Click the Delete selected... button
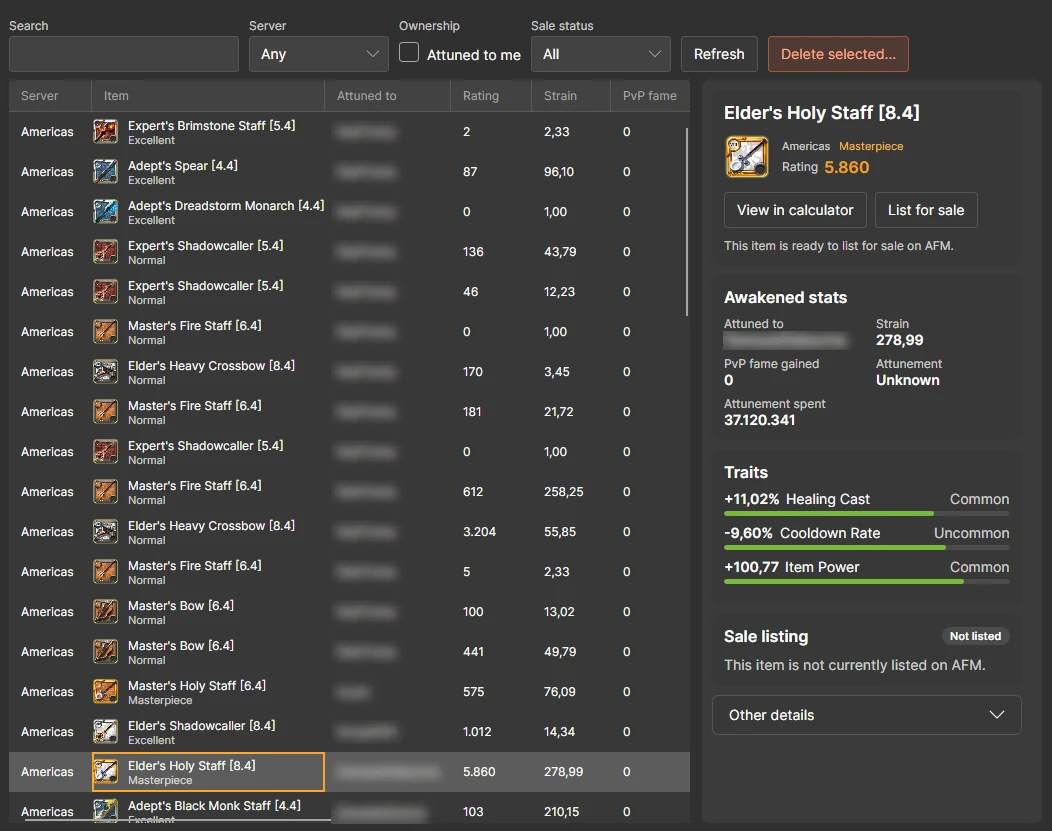Viewport: 1052px width, 831px height. click(839, 54)
